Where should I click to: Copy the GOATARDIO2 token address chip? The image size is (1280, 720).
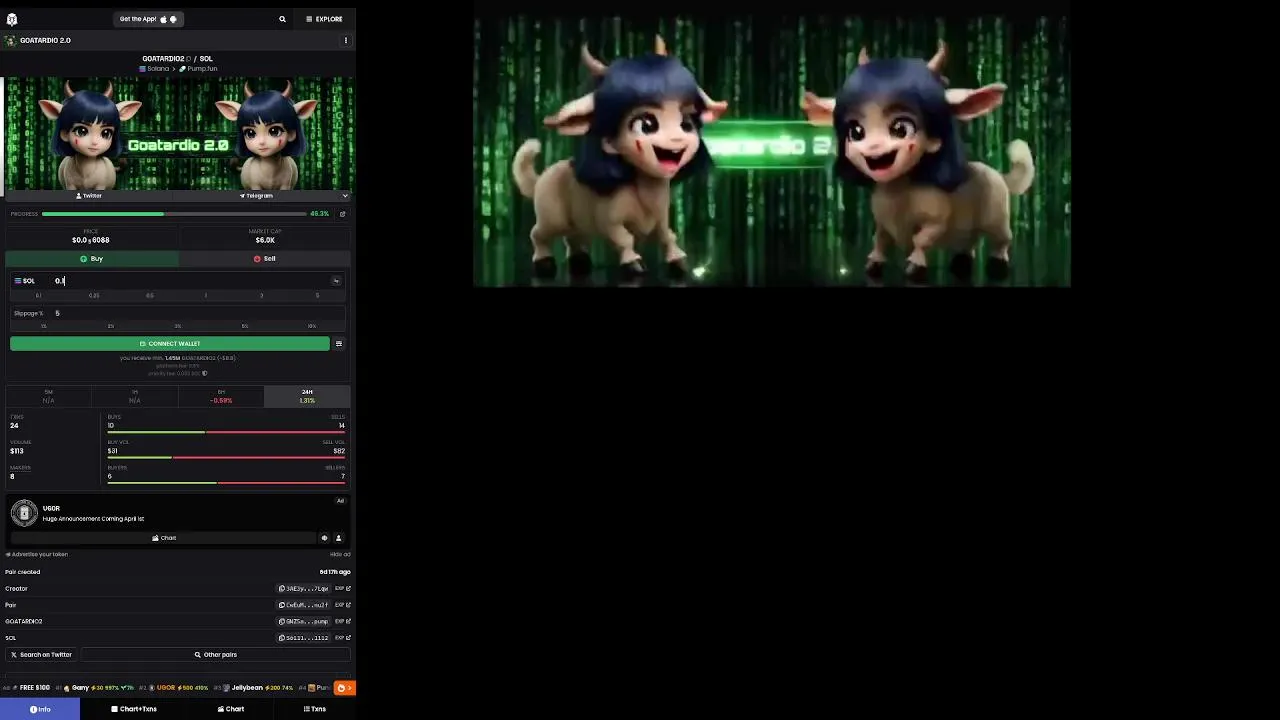coord(303,622)
